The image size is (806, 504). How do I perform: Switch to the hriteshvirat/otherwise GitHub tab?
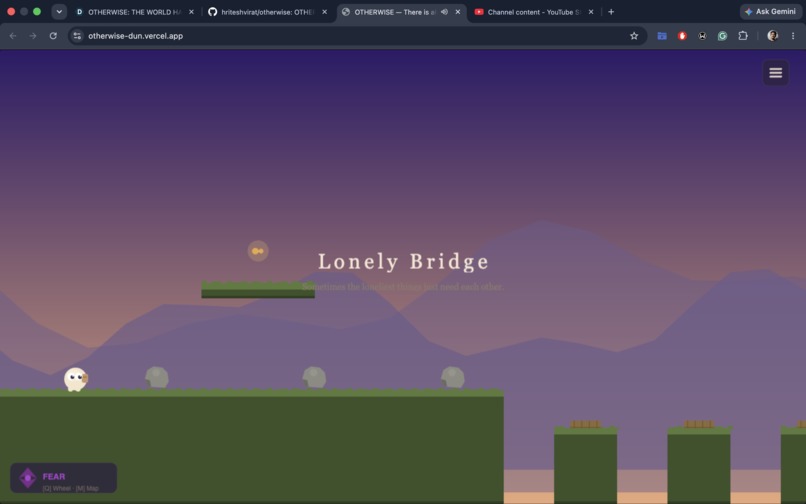(x=267, y=12)
